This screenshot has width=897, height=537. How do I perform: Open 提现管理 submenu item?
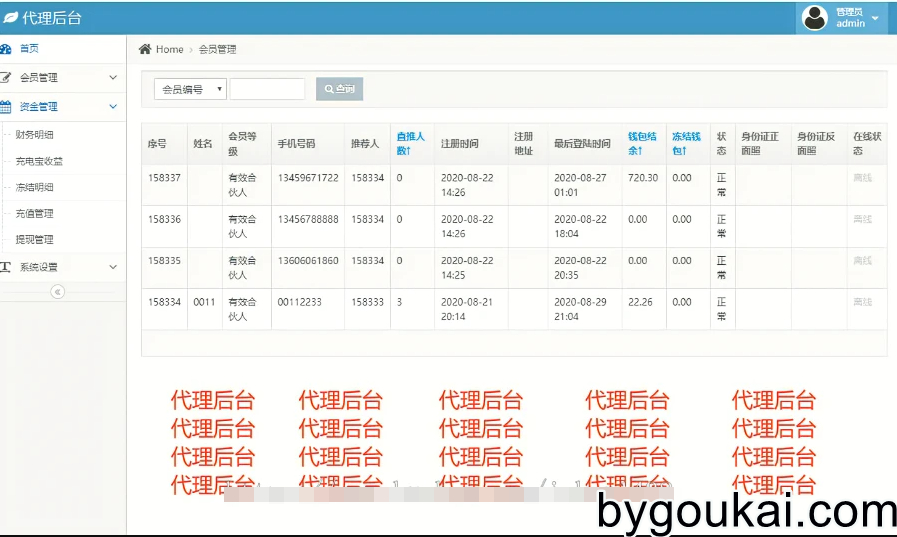click(x=34, y=240)
